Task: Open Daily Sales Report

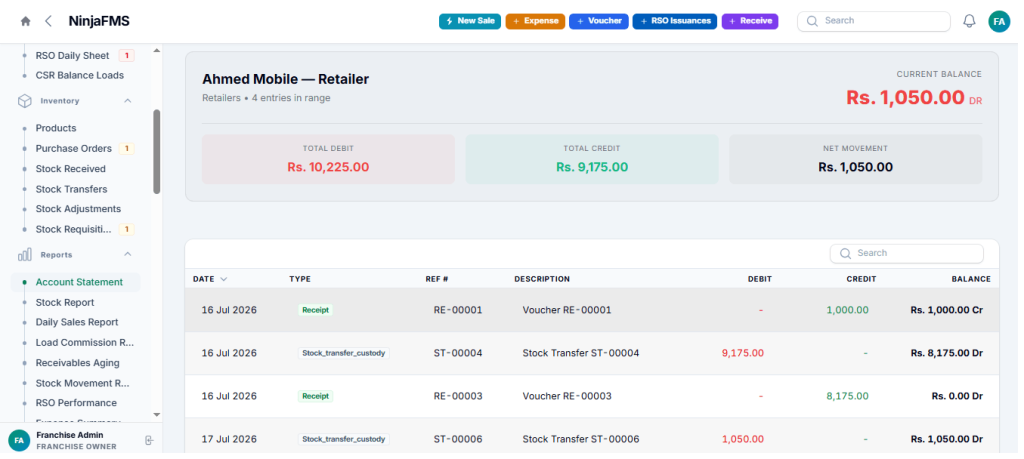Action: tap(77, 322)
